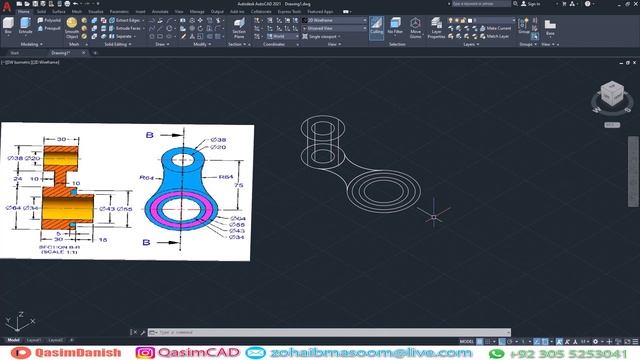This screenshot has height=360, width=640.
Task: Click the Help question mark icon
Action: tap(587, 4)
